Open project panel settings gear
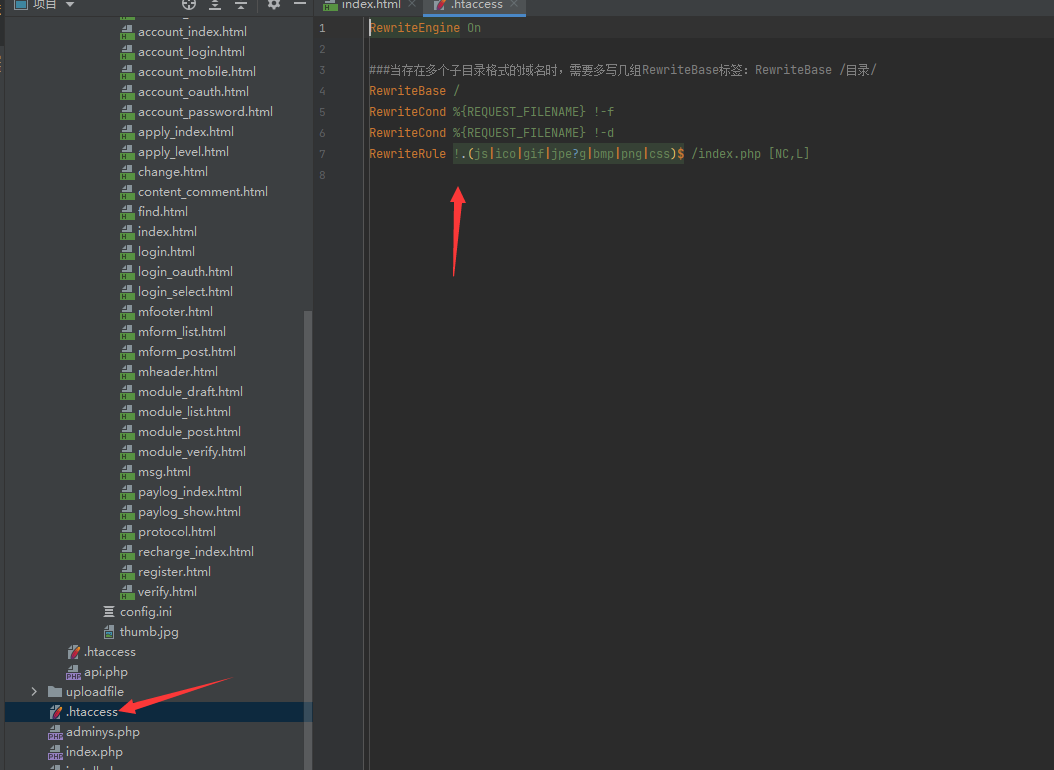The height and width of the screenshot is (770, 1054). (x=274, y=5)
